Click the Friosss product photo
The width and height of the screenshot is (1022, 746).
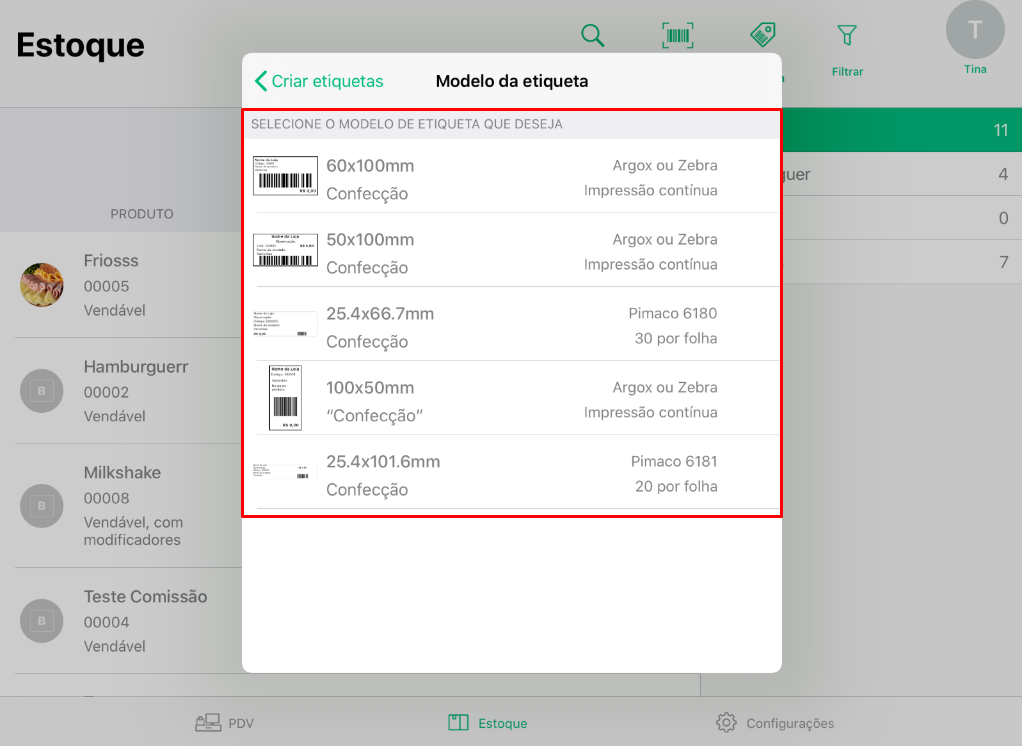(x=42, y=285)
